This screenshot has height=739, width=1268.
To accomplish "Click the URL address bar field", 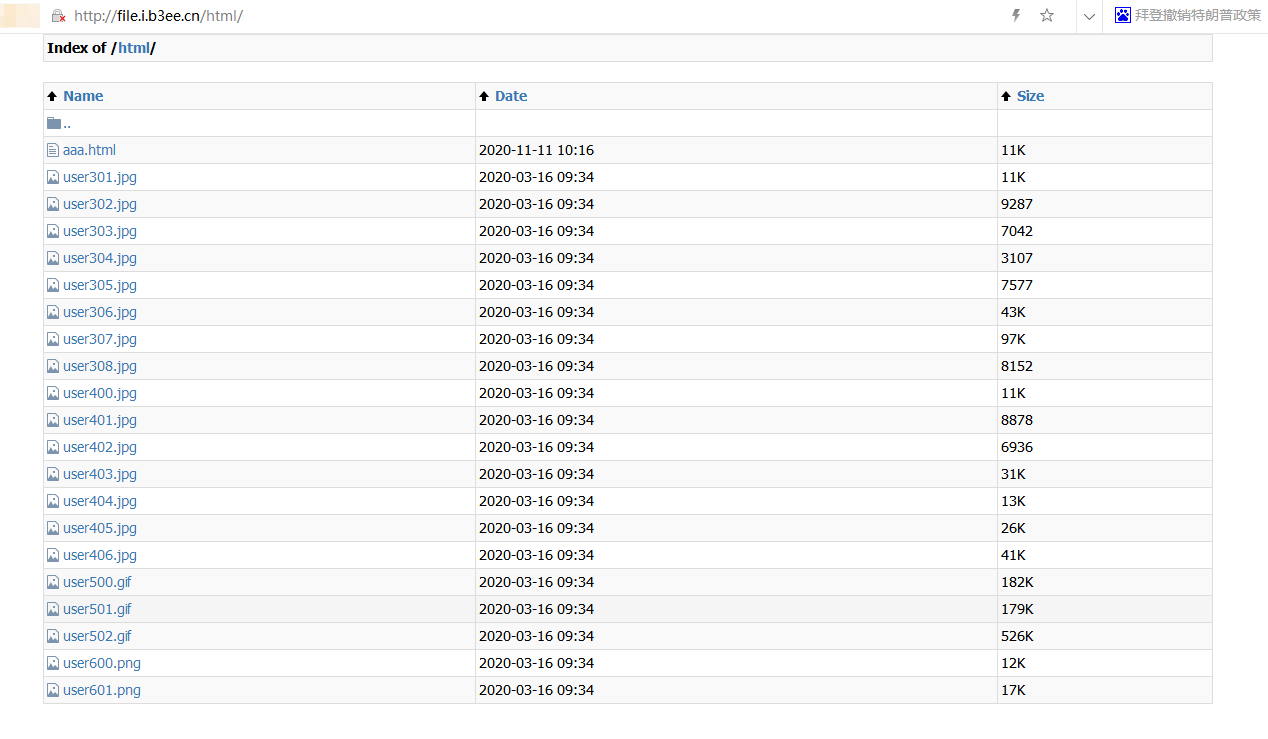I will point(500,16).
